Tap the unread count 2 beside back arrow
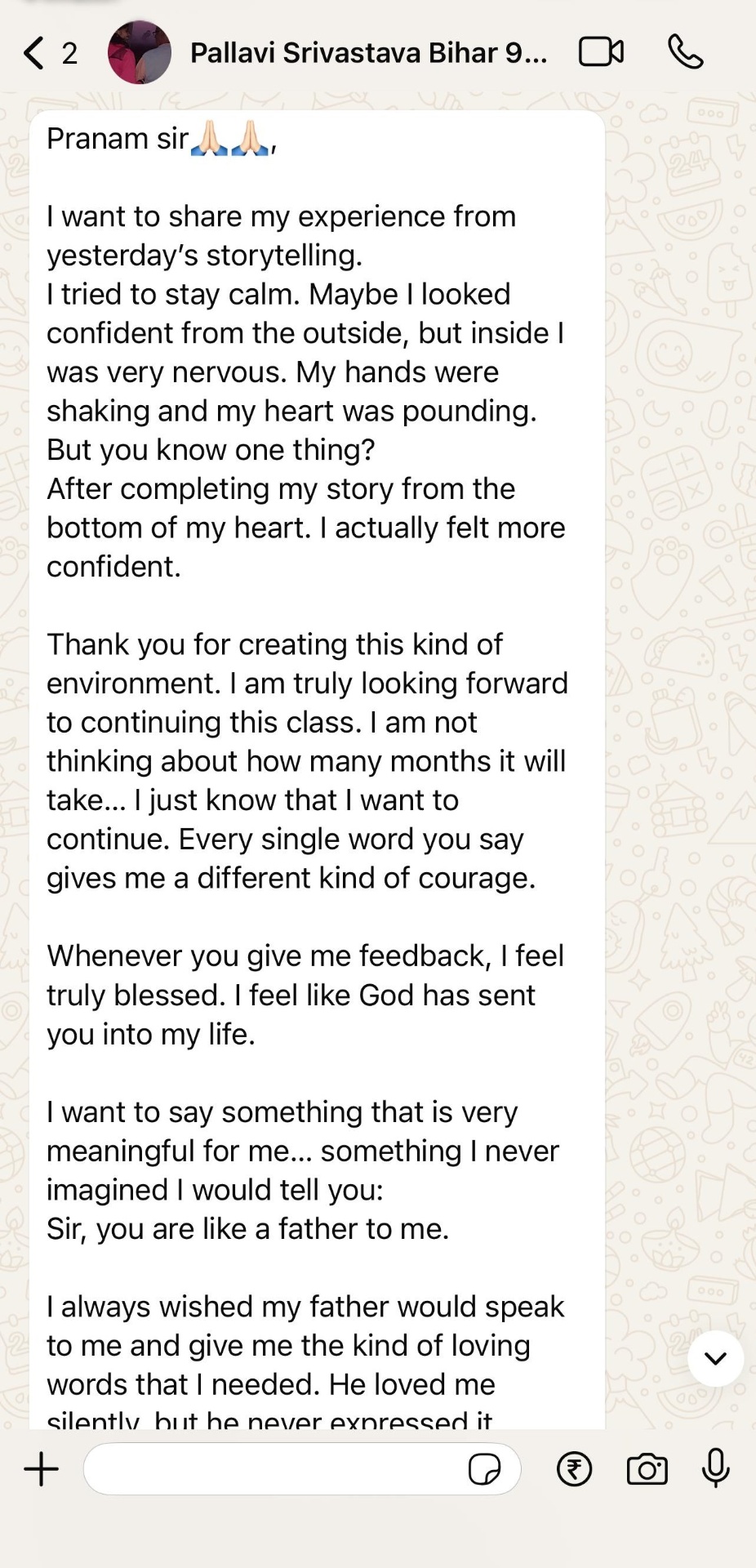Viewport: 756px width, 1568px height. [x=70, y=54]
